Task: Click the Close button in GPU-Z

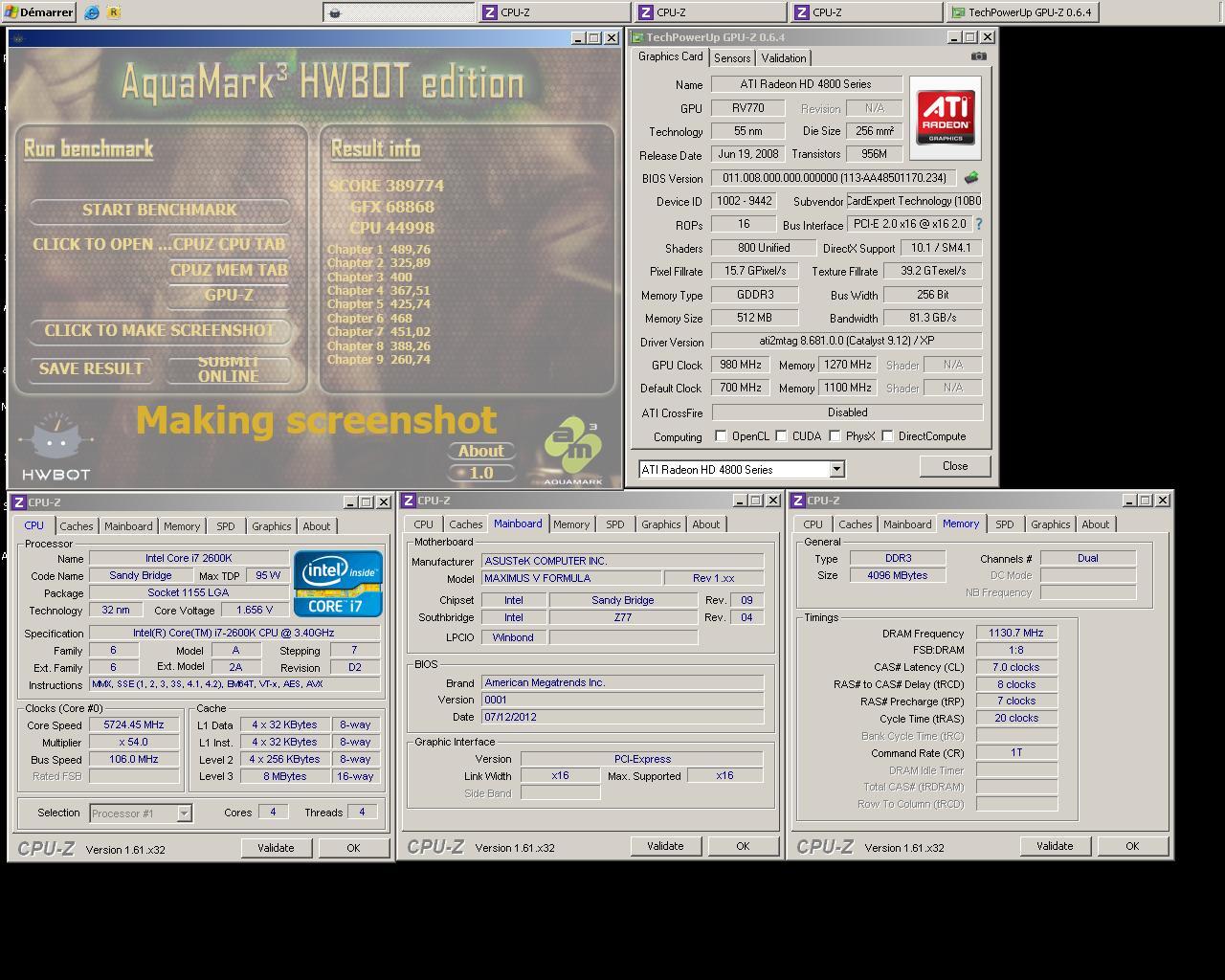Action: click(955, 466)
